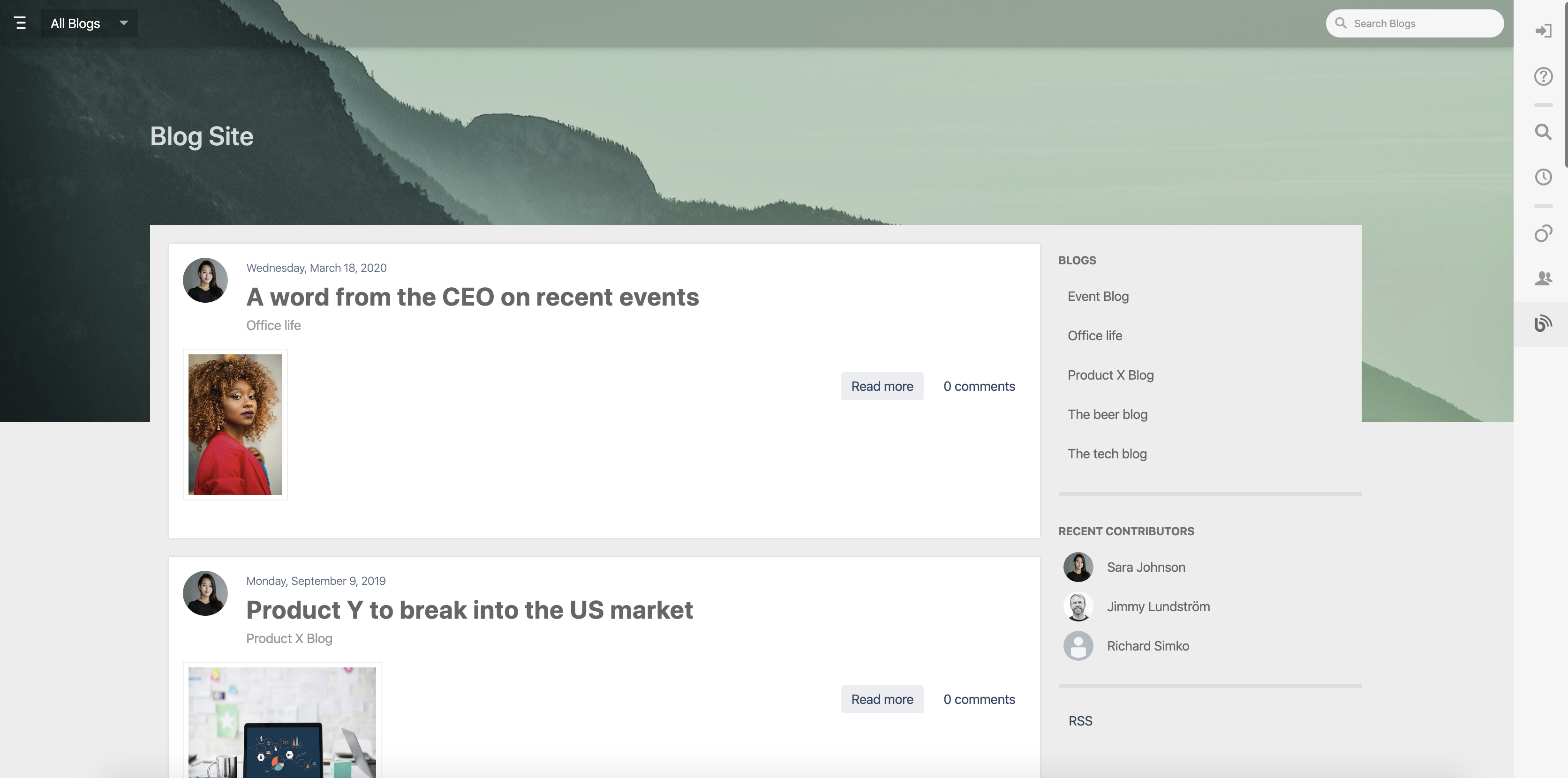Screen dimensions: 1568x778
Task: Open Richard Simko contributor profile
Action: [1147, 646]
